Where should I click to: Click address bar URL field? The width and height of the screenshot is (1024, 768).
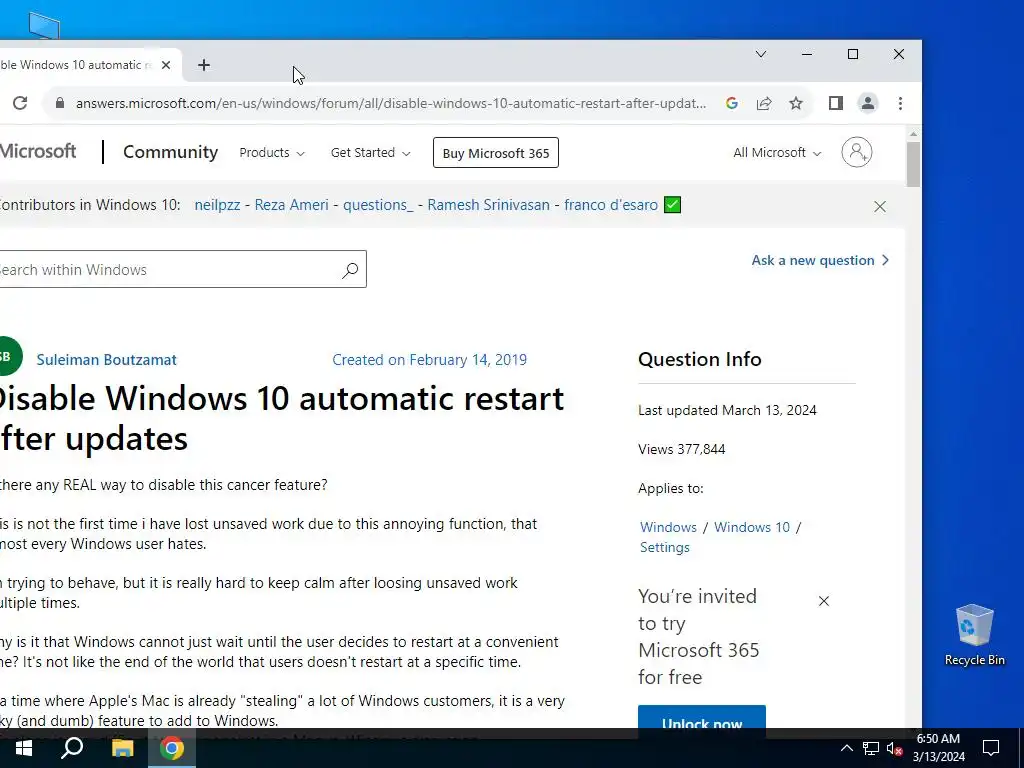click(391, 103)
